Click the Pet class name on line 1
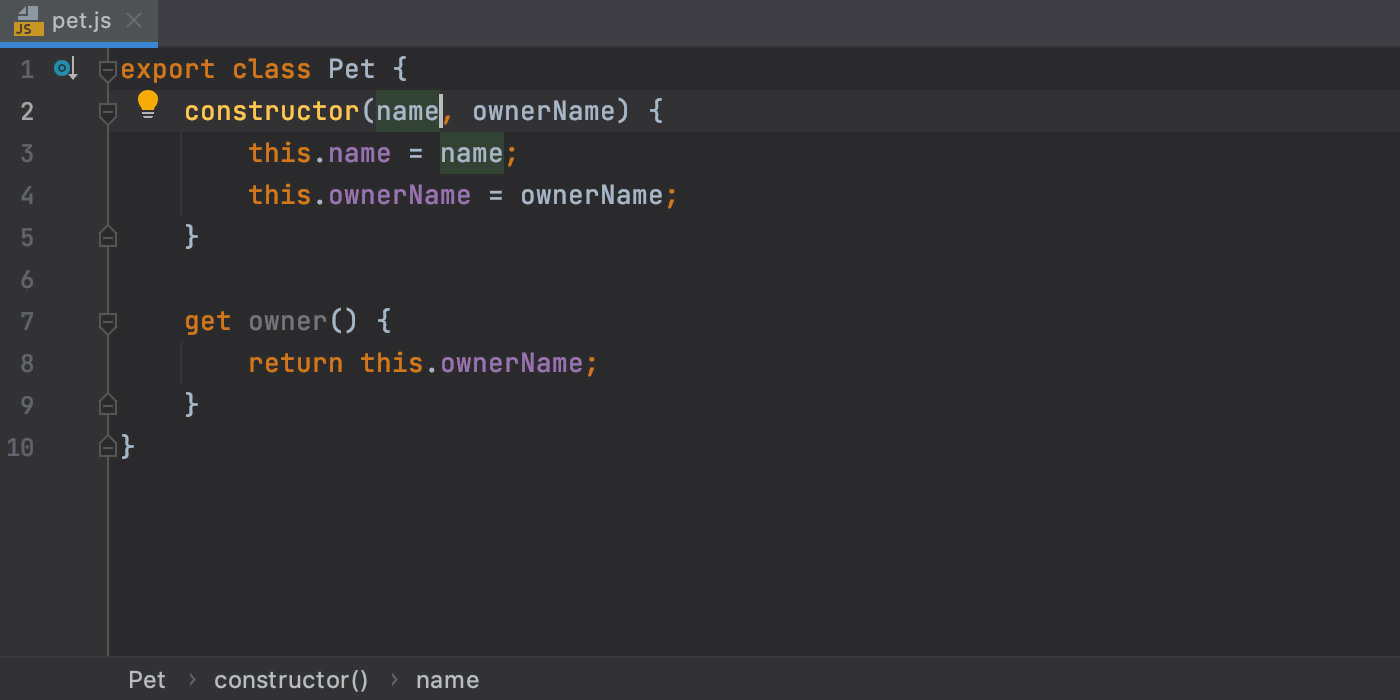Viewport: 1400px width, 700px height. click(x=351, y=69)
